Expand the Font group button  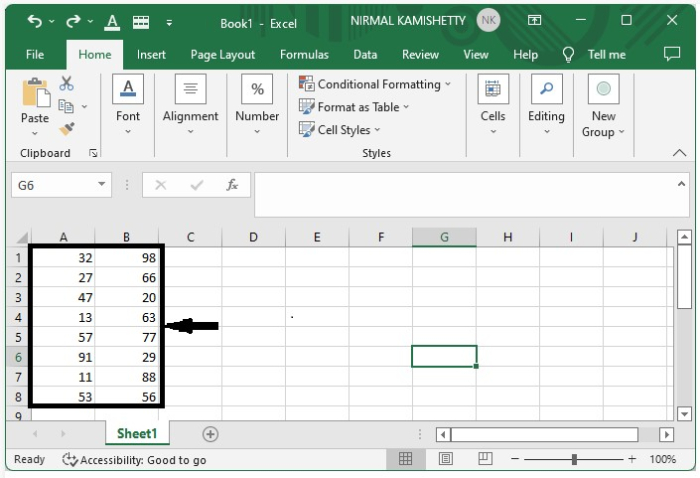click(x=128, y=105)
